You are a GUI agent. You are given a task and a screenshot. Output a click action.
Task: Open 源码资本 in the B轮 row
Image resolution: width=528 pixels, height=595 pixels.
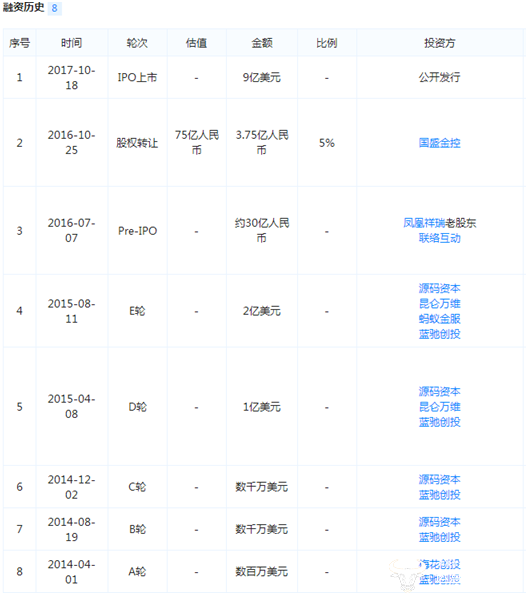tap(439, 522)
